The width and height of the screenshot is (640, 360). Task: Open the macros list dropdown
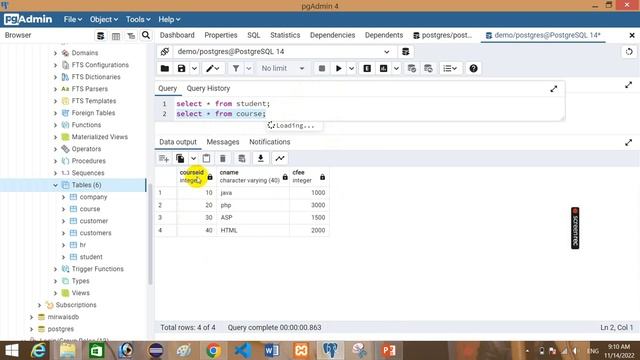coord(450,69)
